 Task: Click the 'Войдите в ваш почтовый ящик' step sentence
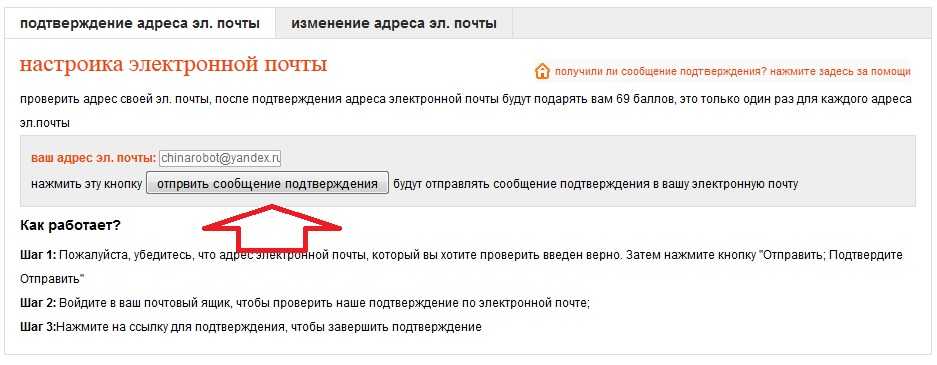(324, 303)
